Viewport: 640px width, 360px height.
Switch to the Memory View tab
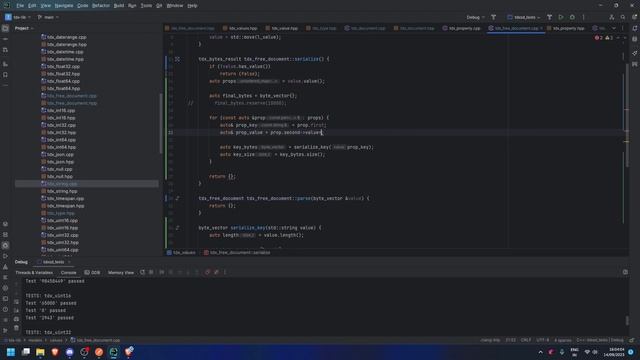click(x=121, y=273)
